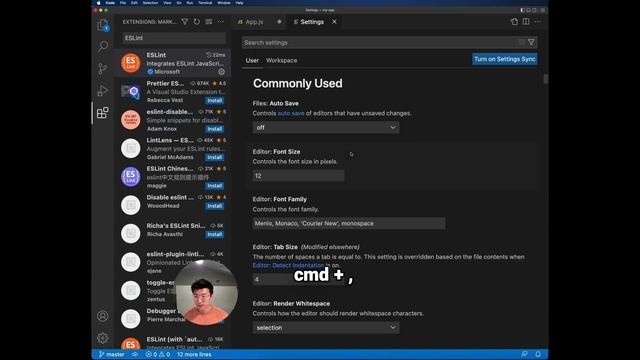Click the 'Editor: Tab Size' setting title
The image size is (640, 360).
click(275, 247)
